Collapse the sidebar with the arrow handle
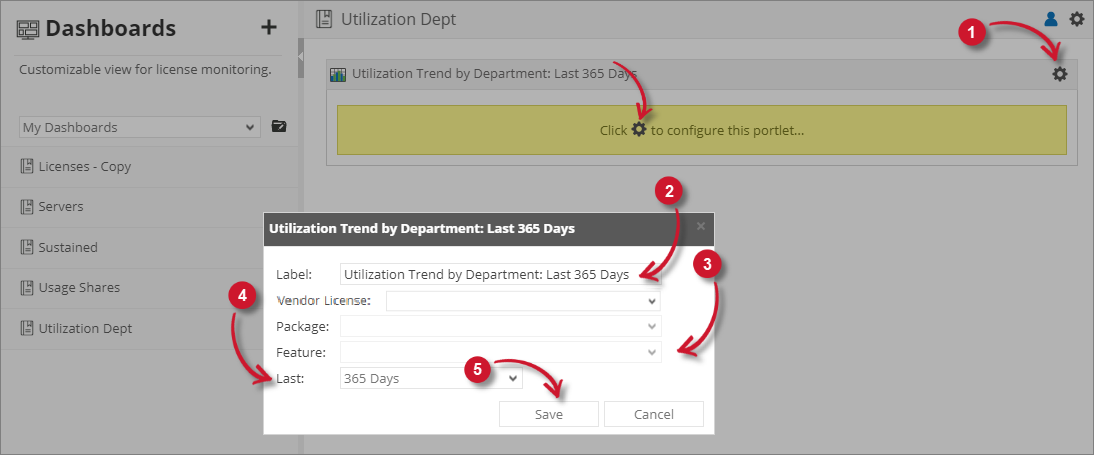The width and height of the screenshot is (1094, 455). pos(301,56)
